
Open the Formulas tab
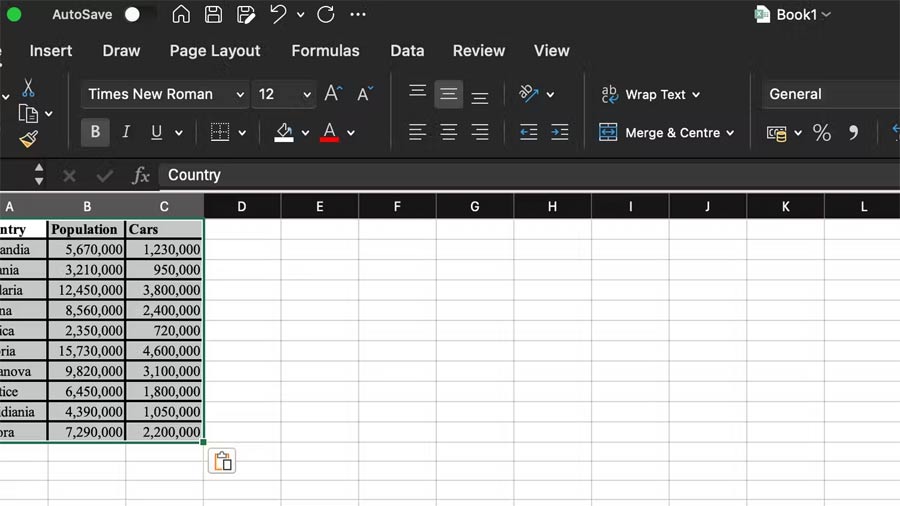[x=325, y=50]
